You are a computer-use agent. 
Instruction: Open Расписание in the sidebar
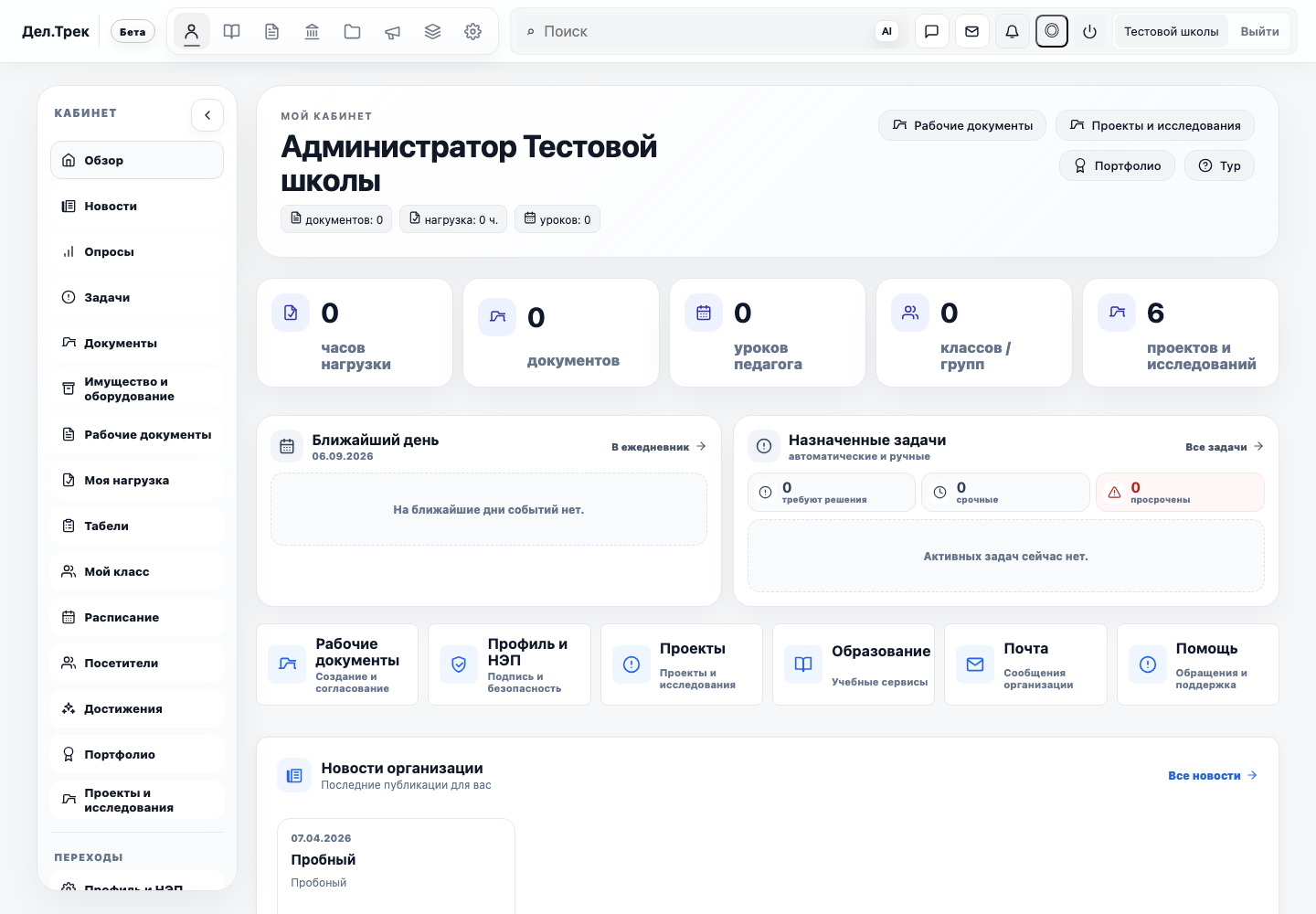(x=137, y=617)
